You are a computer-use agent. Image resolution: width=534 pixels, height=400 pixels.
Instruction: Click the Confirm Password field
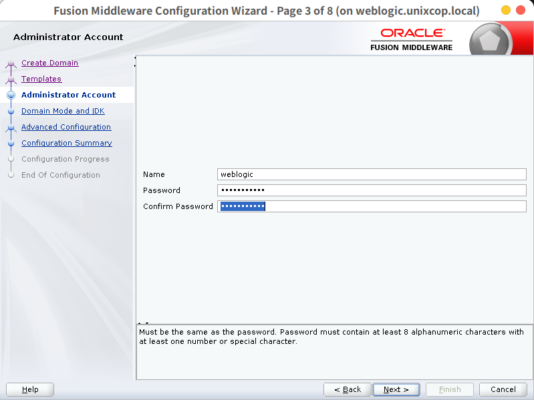(x=372, y=206)
